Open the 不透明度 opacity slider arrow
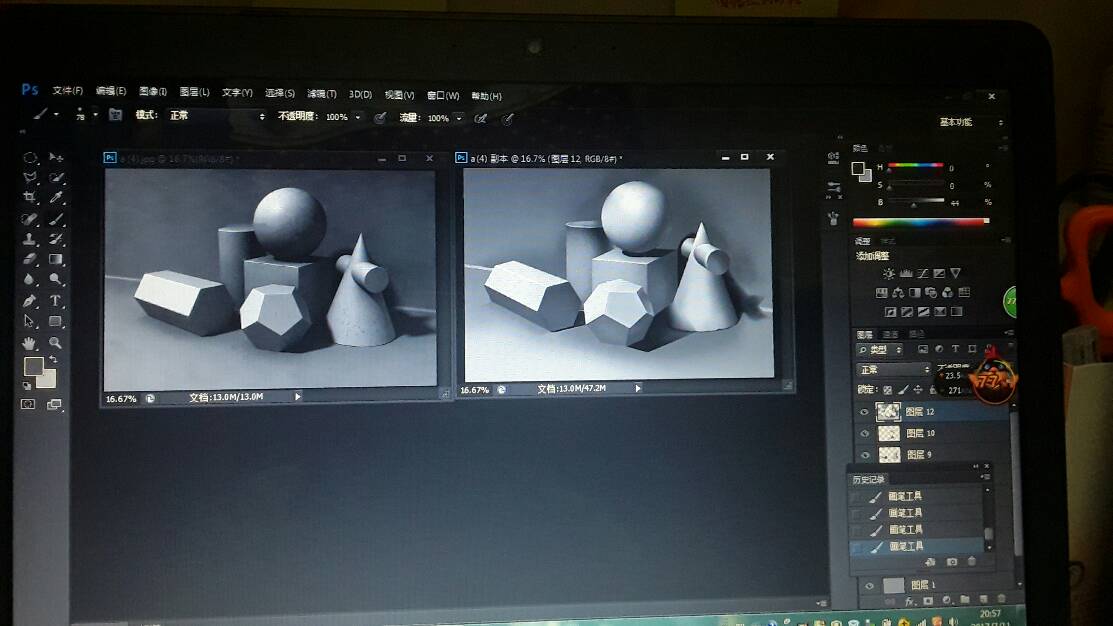The image size is (1113, 626). [358, 117]
